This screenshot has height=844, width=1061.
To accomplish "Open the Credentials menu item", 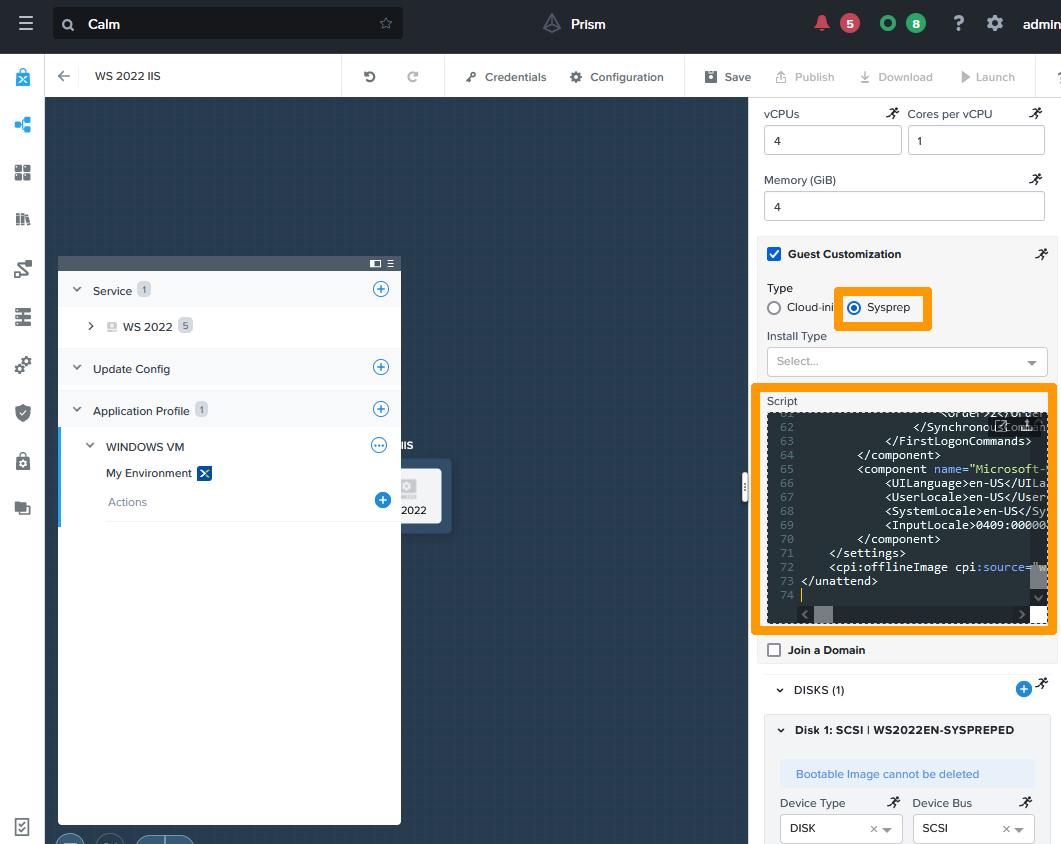I will click(x=506, y=77).
